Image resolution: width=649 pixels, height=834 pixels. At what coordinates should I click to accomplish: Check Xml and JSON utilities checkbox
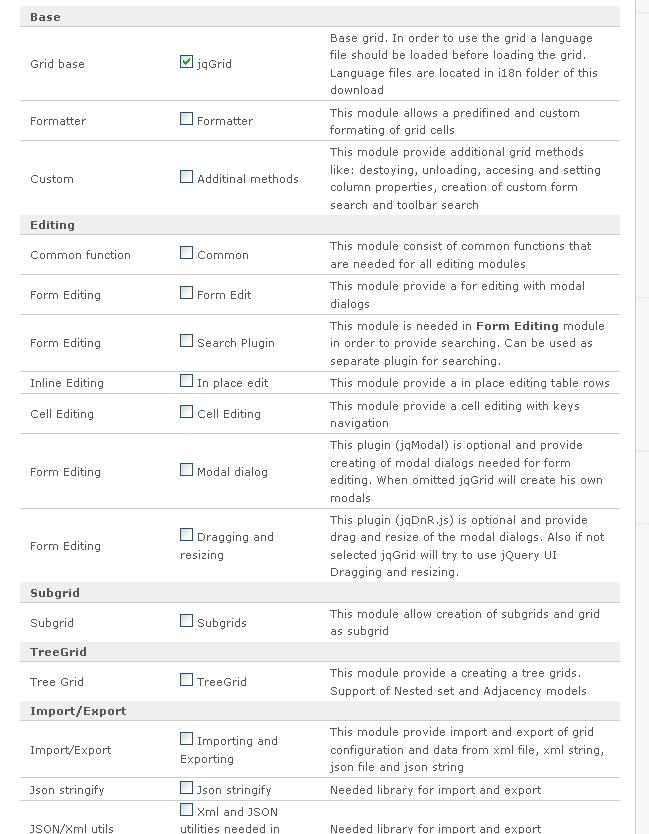point(186,810)
